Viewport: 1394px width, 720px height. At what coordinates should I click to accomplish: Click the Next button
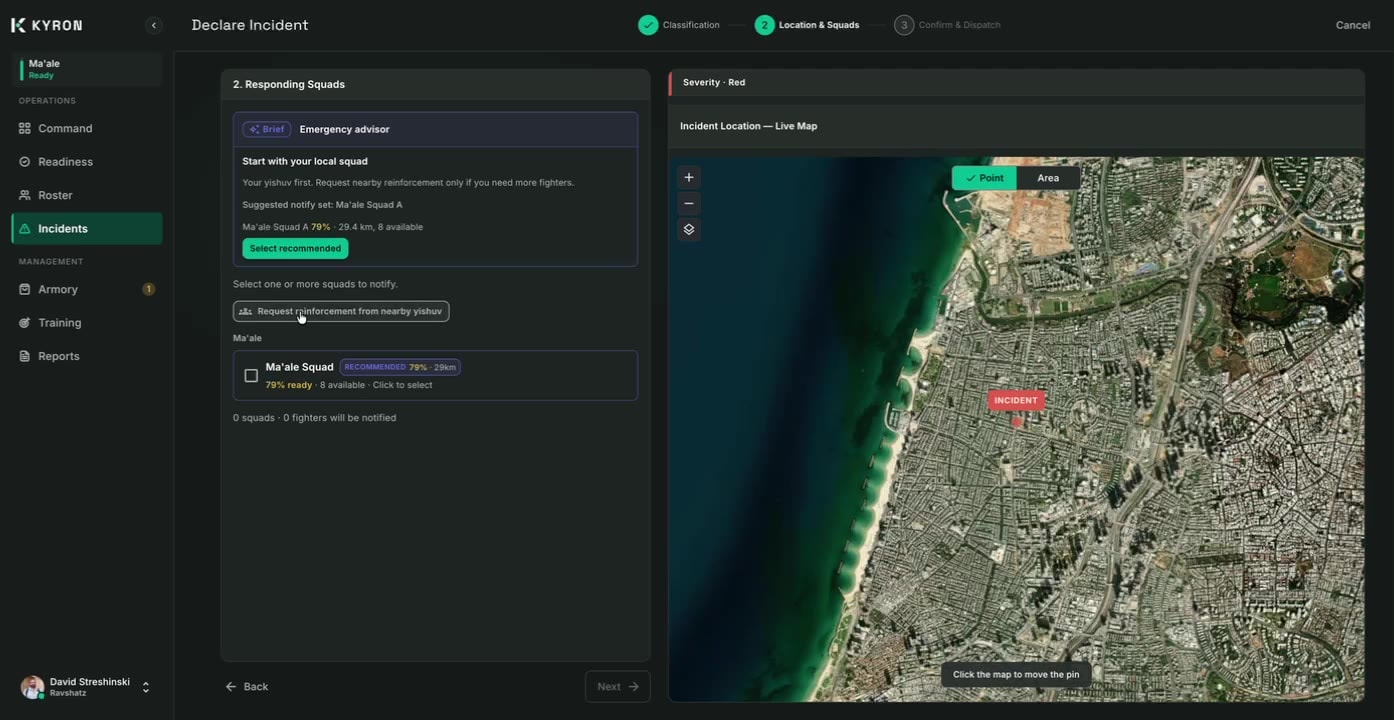tap(618, 687)
